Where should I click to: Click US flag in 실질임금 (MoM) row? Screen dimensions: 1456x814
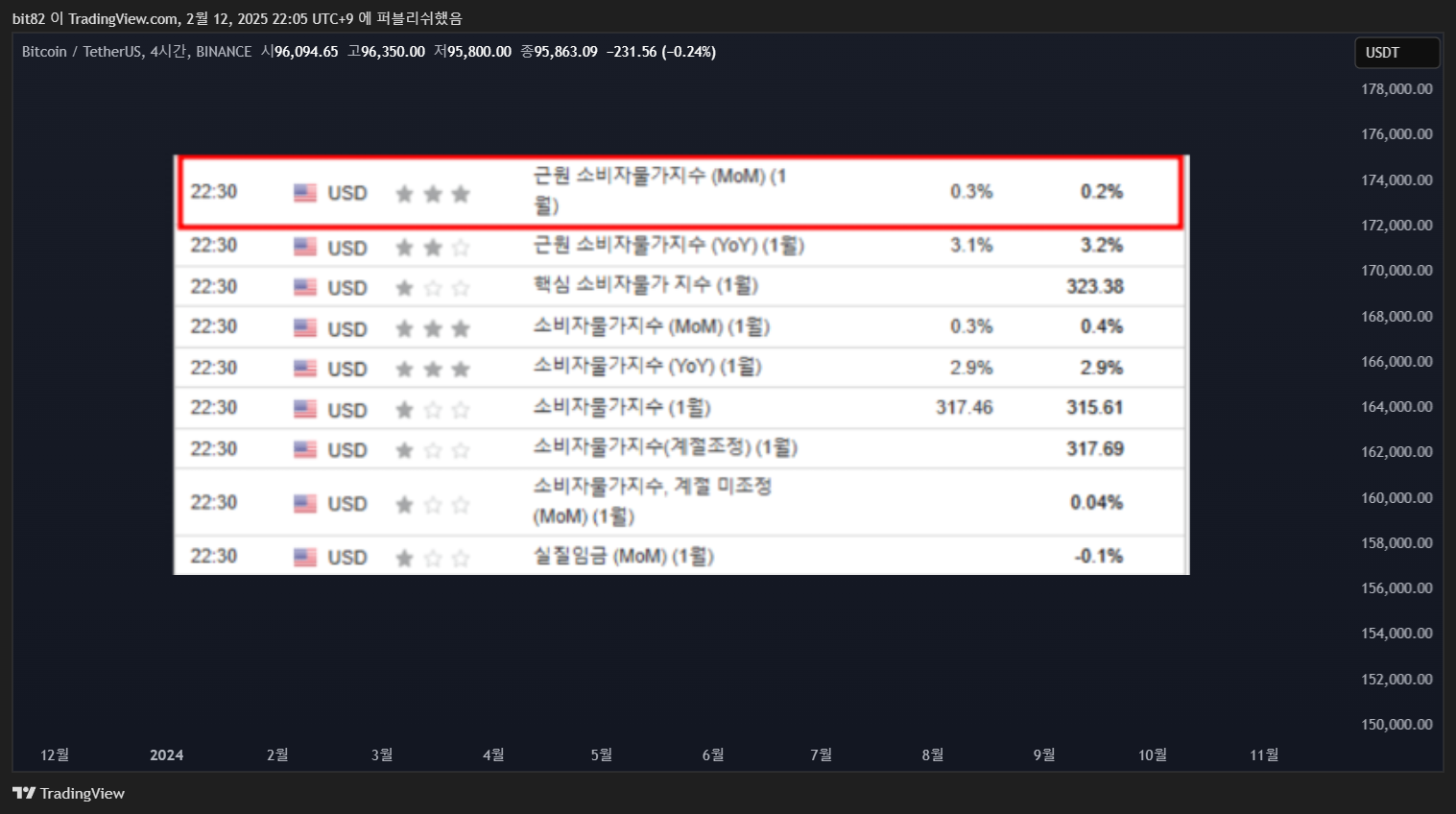pos(305,558)
